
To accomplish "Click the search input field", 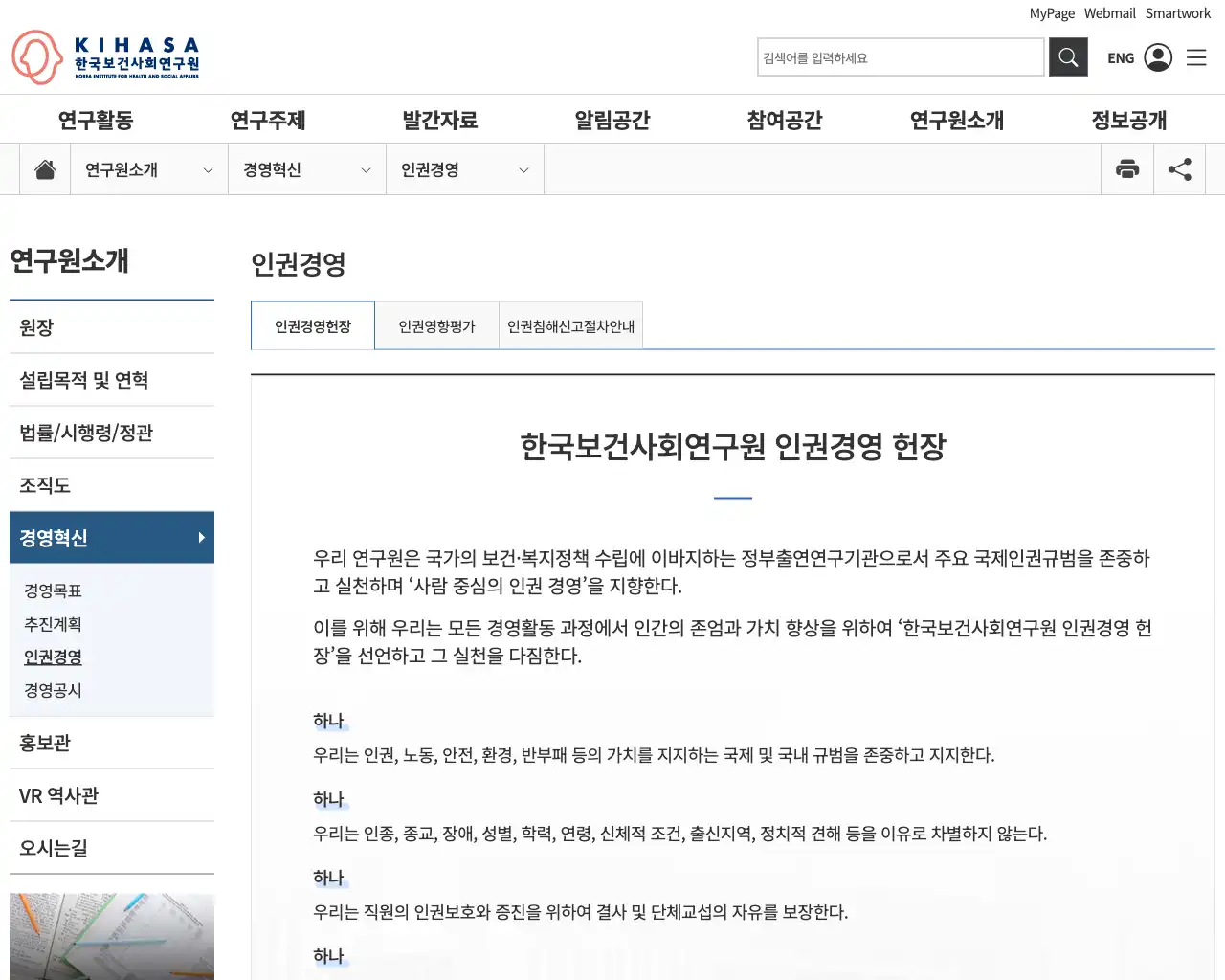I will coord(900,57).
